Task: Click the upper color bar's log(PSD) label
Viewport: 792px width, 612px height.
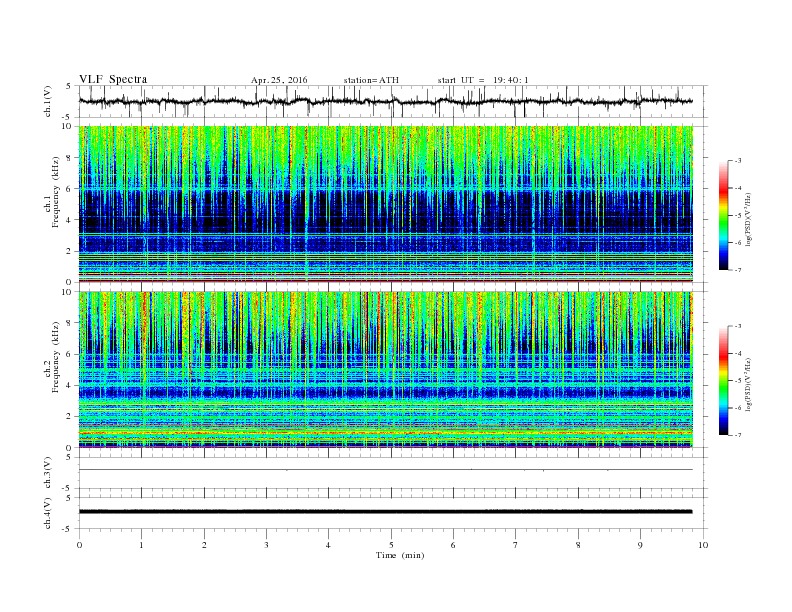Action: click(x=749, y=220)
